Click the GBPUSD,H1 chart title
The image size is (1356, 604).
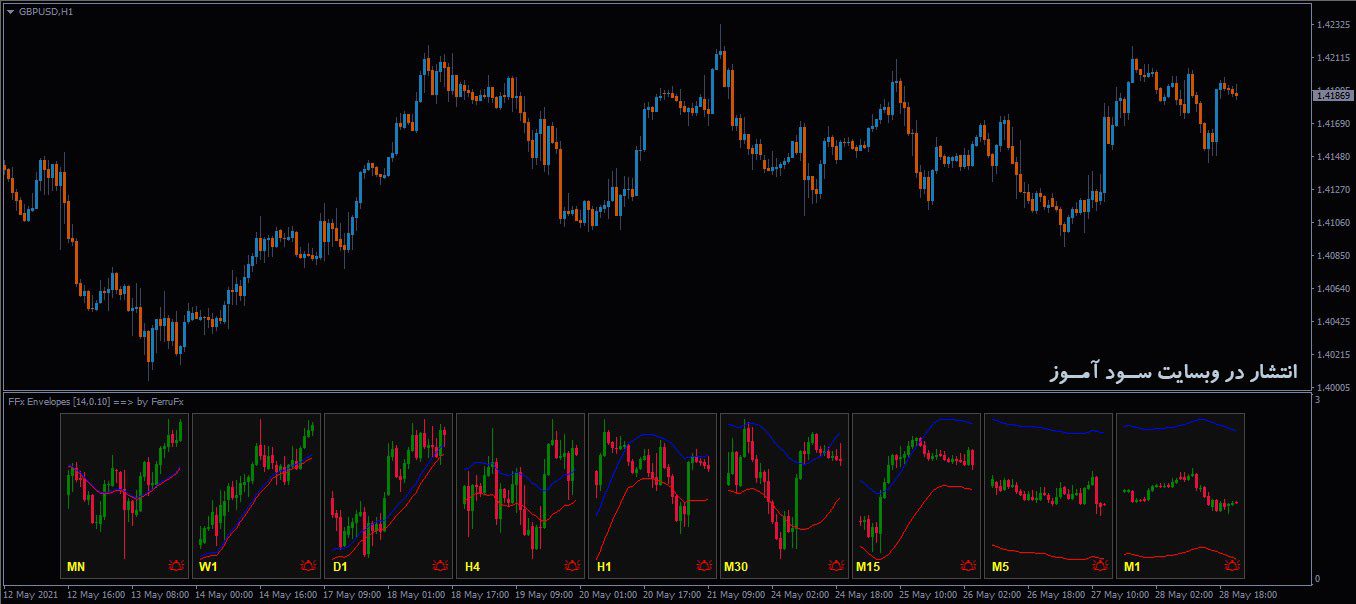[x=46, y=11]
